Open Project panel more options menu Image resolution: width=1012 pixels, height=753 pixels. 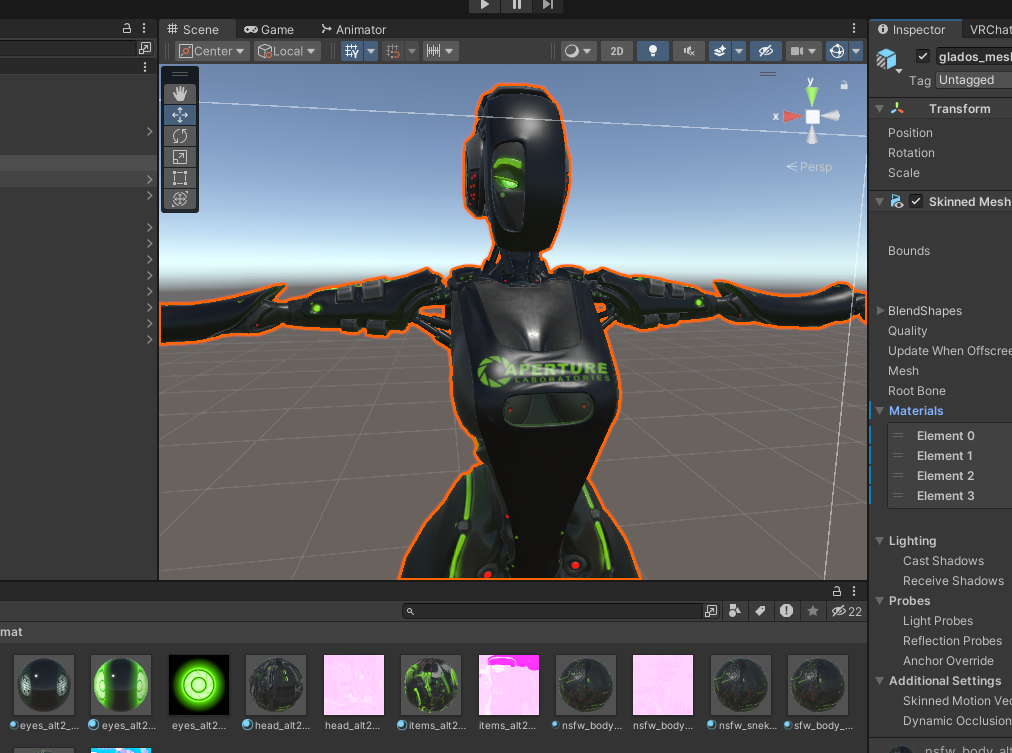point(854,591)
